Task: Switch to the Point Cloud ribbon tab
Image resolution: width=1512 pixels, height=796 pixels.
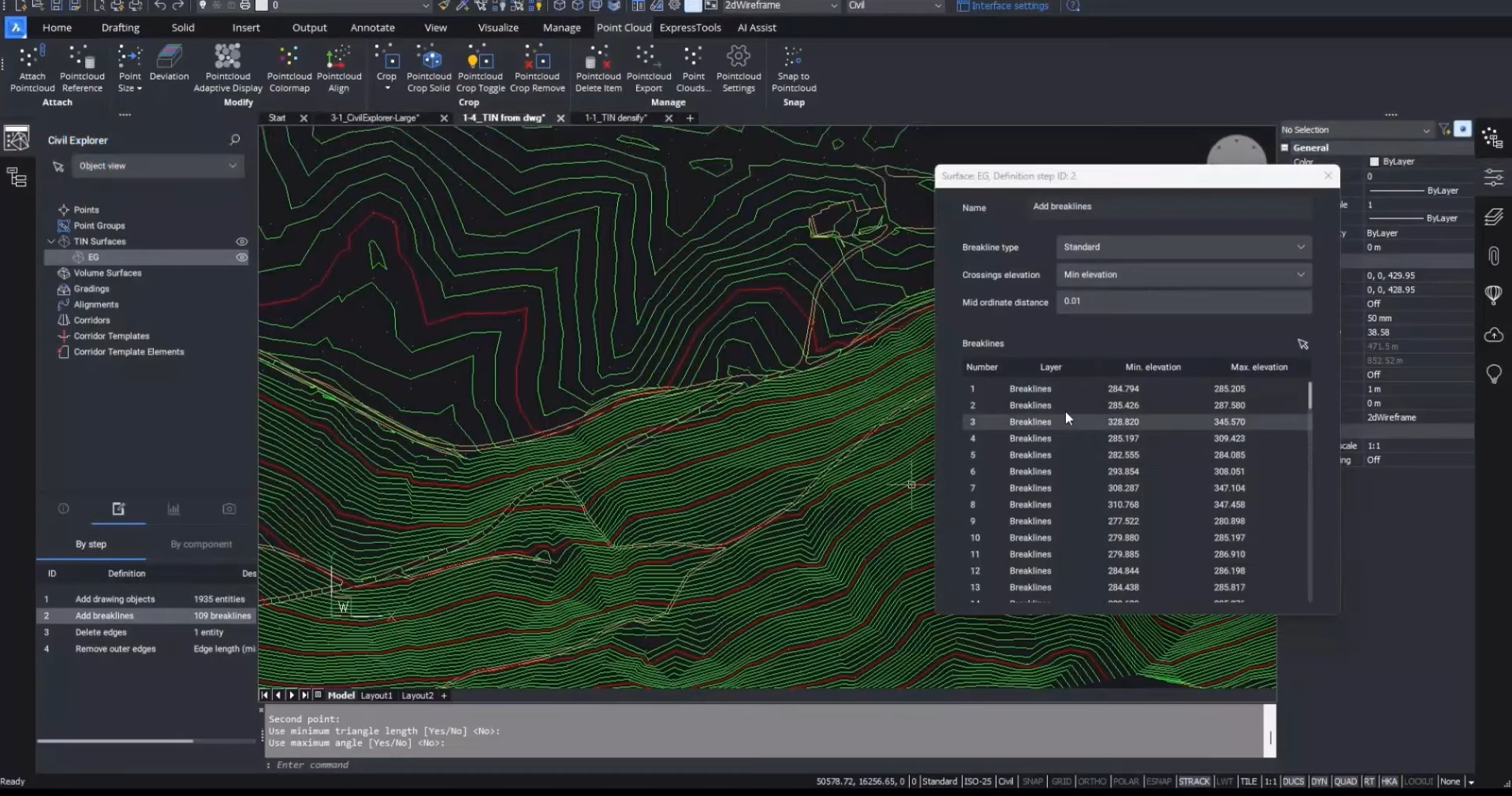Action: (x=624, y=28)
